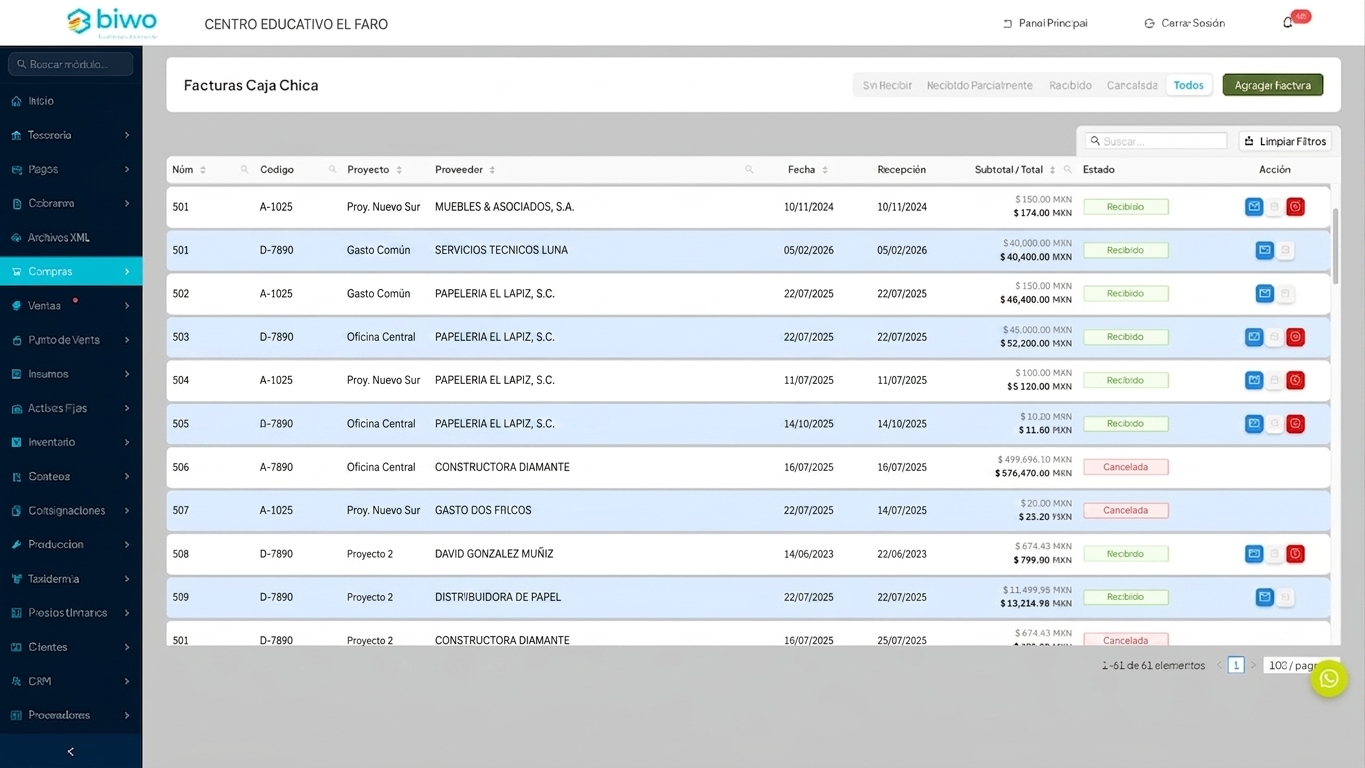Click red cancel icon for DAVID GONZALEZ MUÑIZ row
This screenshot has height=768, width=1365.
[x=1295, y=554]
